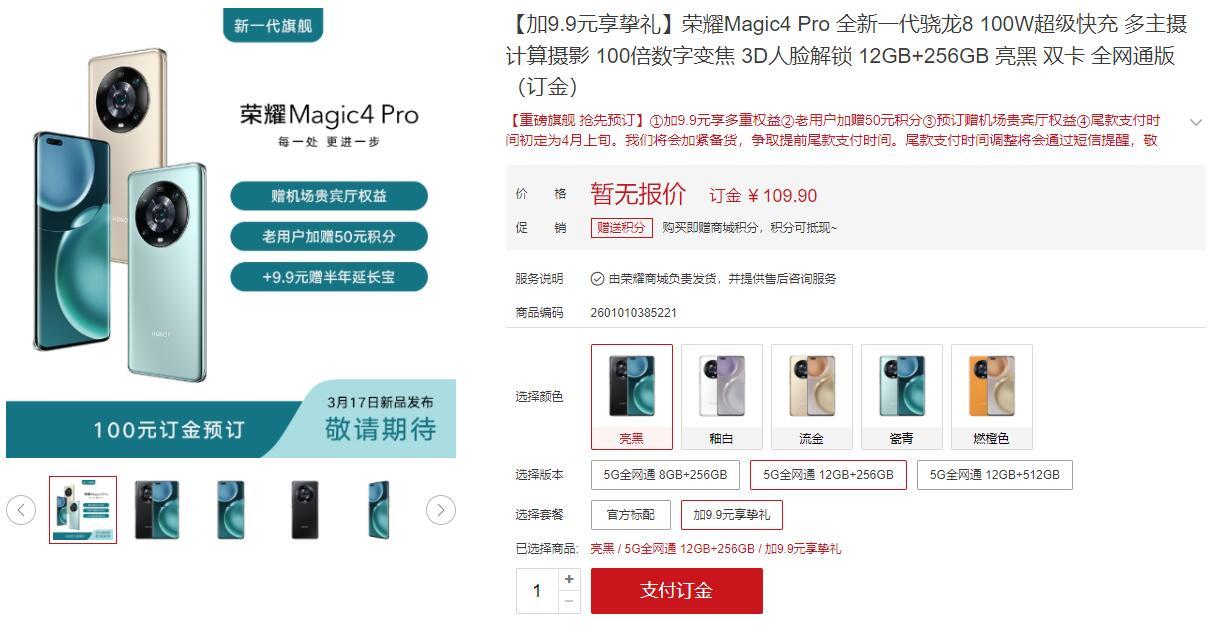Choose the 釉白 color option

pyautogui.click(x=722, y=397)
